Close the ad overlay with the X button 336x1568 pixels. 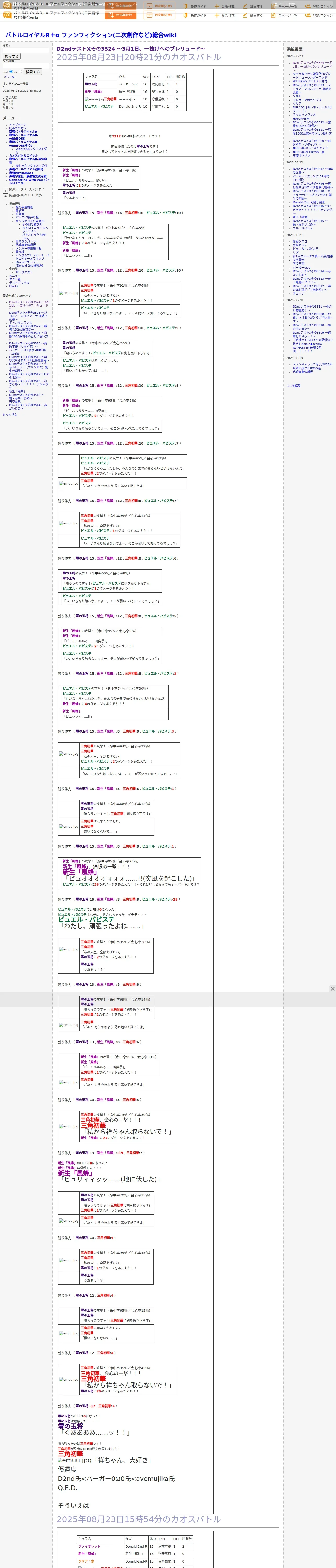(x=332, y=989)
